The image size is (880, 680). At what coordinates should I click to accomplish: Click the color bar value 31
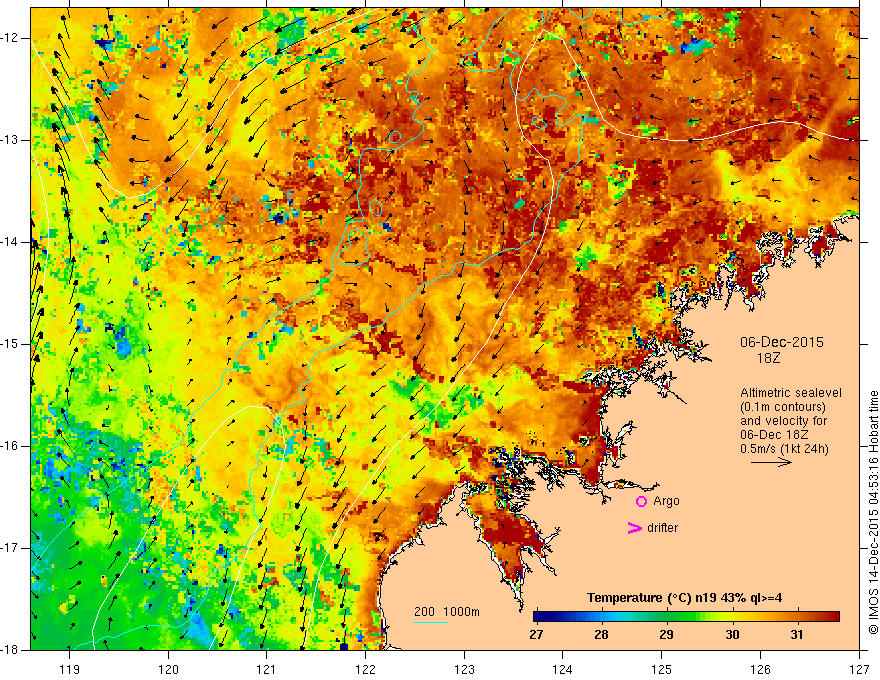coord(796,635)
